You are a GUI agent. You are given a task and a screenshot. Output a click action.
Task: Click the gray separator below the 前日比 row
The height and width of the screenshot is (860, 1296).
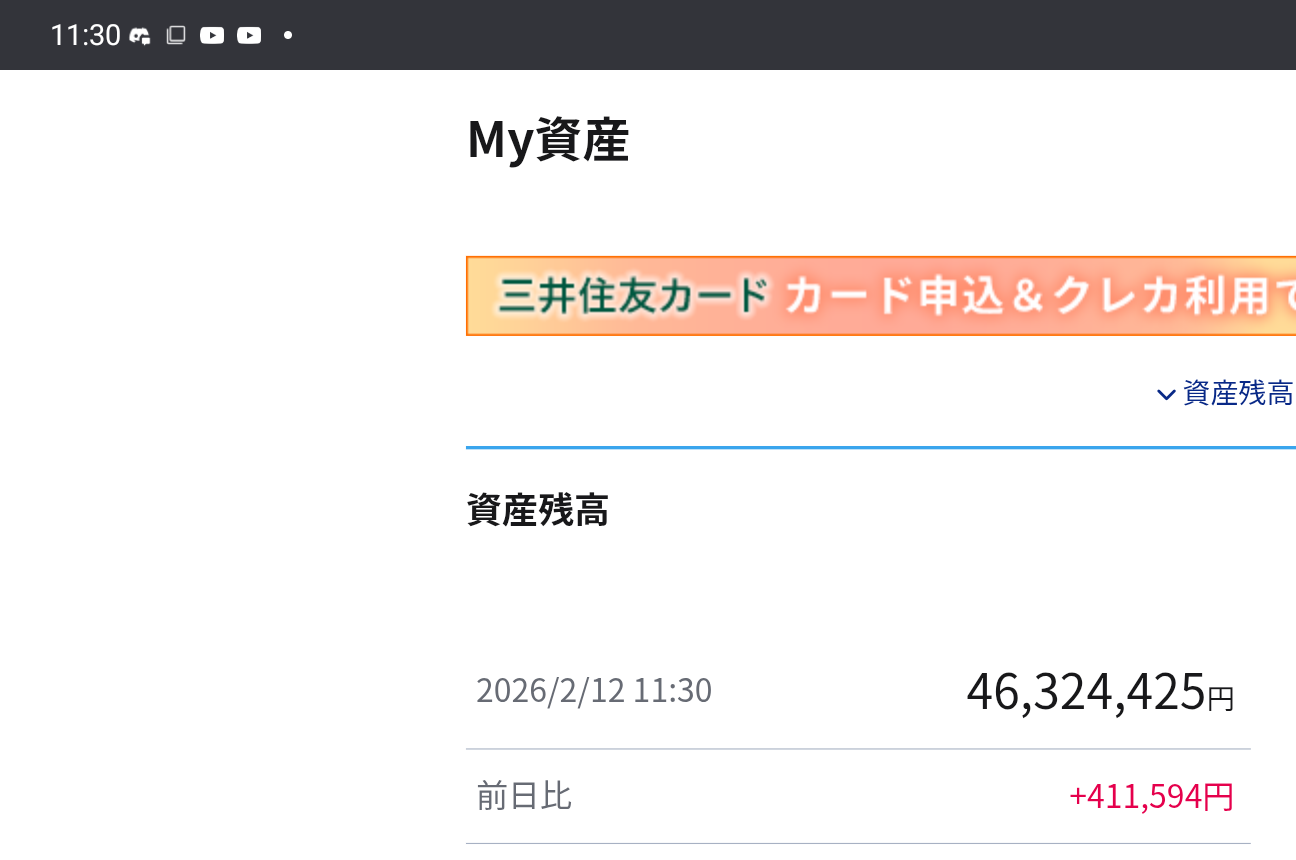(x=858, y=844)
